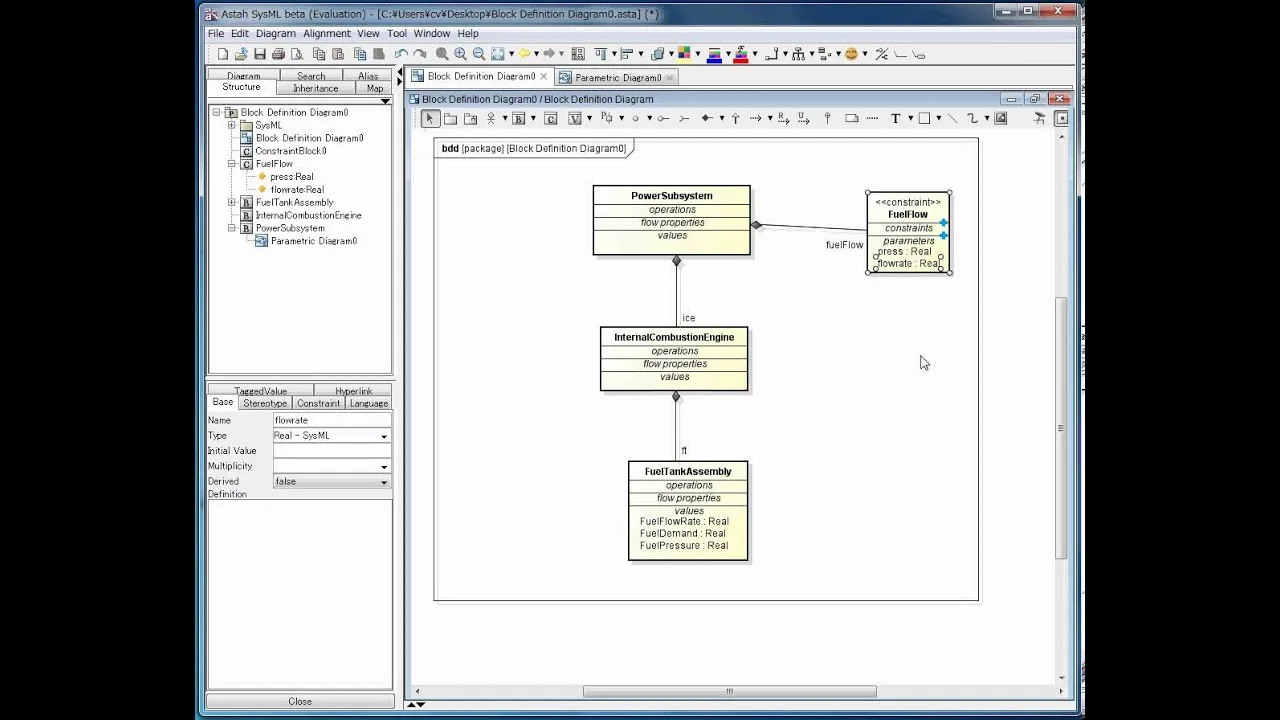The width and height of the screenshot is (1280, 720).
Task: Select the Actor stick figure tool
Action: 491,118
